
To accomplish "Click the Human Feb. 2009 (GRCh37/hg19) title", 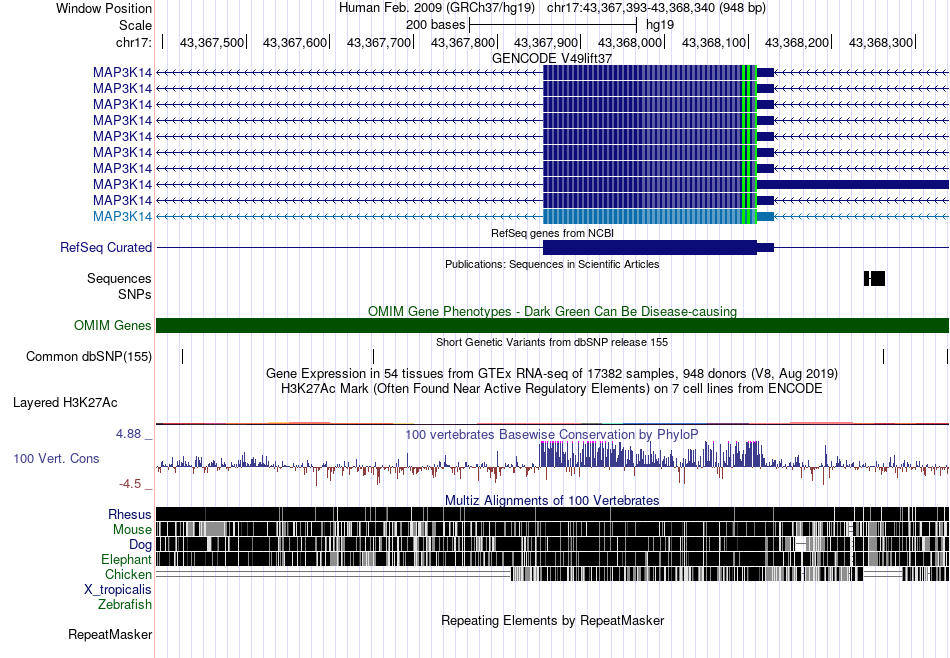I will click(436, 8).
